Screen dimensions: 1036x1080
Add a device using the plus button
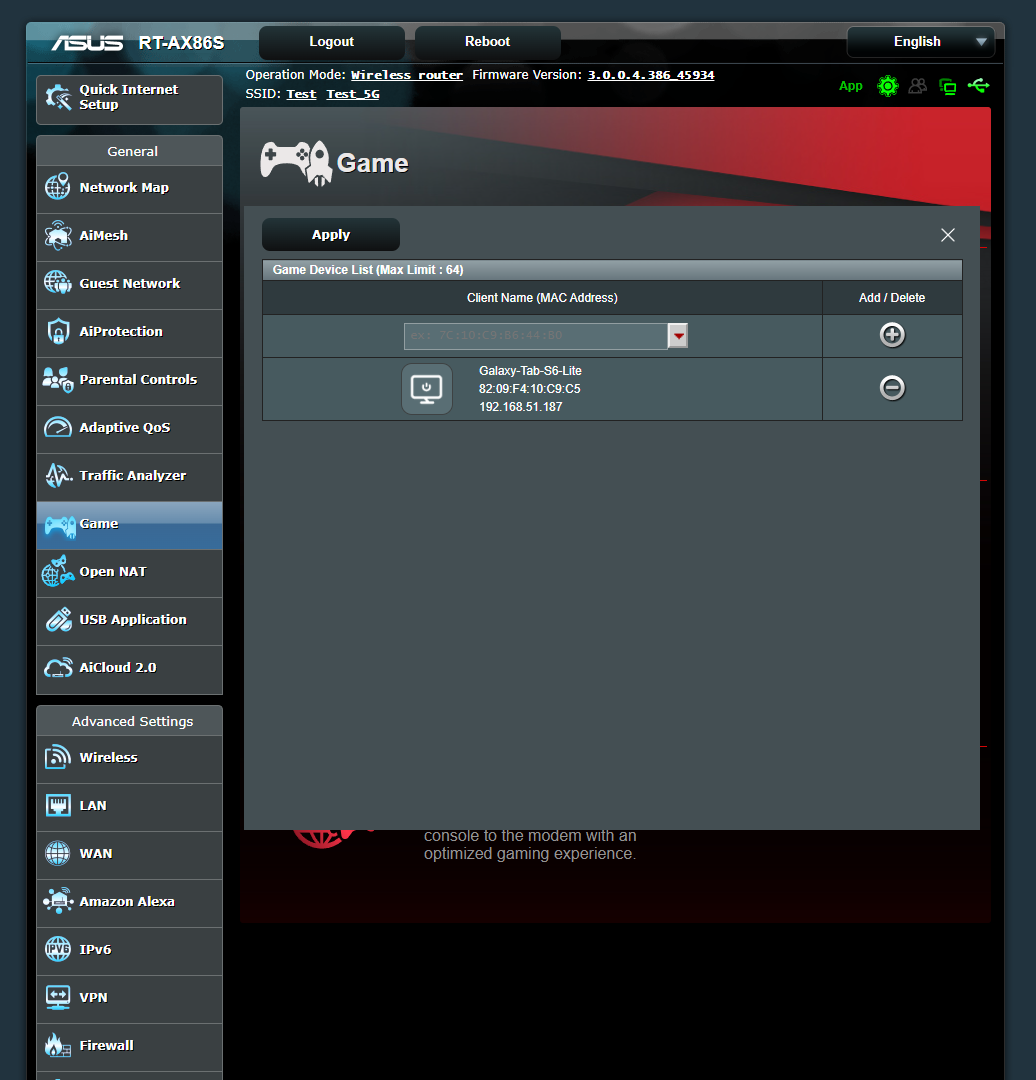click(891, 335)
